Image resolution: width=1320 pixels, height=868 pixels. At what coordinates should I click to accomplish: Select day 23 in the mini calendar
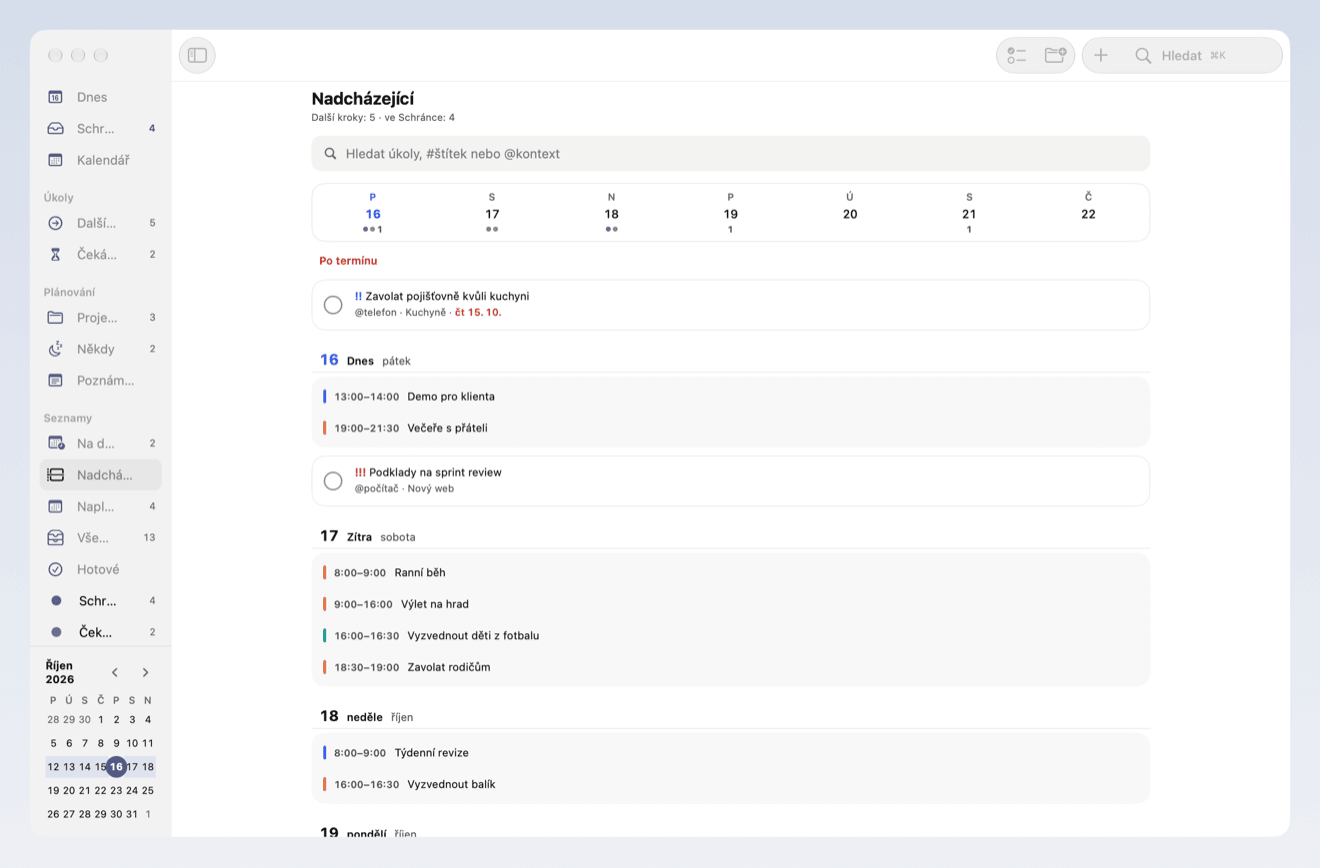(116, 790)
